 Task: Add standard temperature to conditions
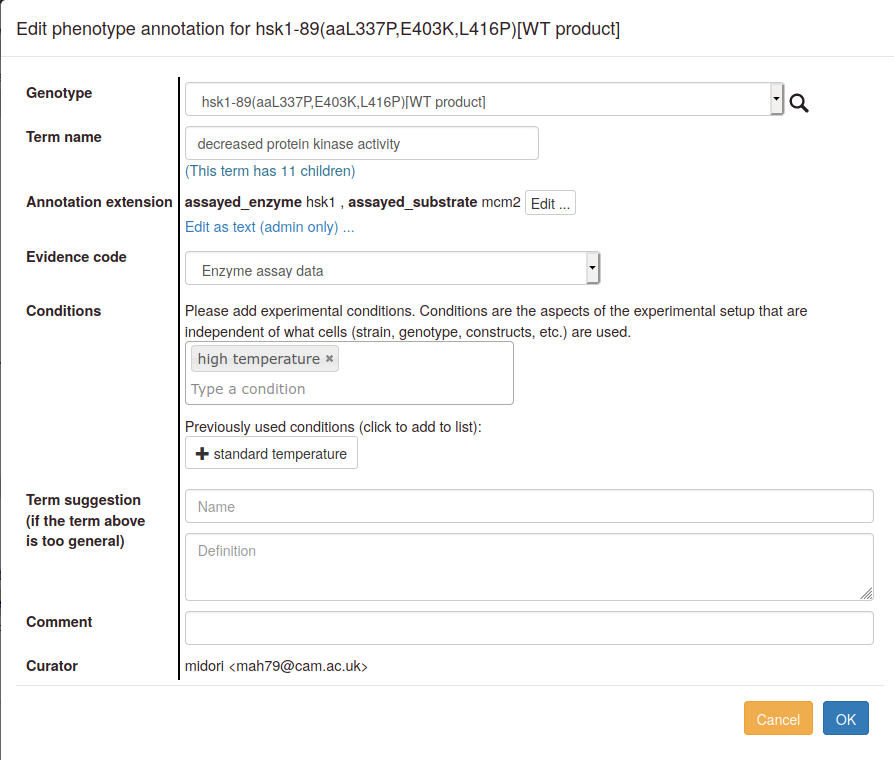(x=271, y=453)
